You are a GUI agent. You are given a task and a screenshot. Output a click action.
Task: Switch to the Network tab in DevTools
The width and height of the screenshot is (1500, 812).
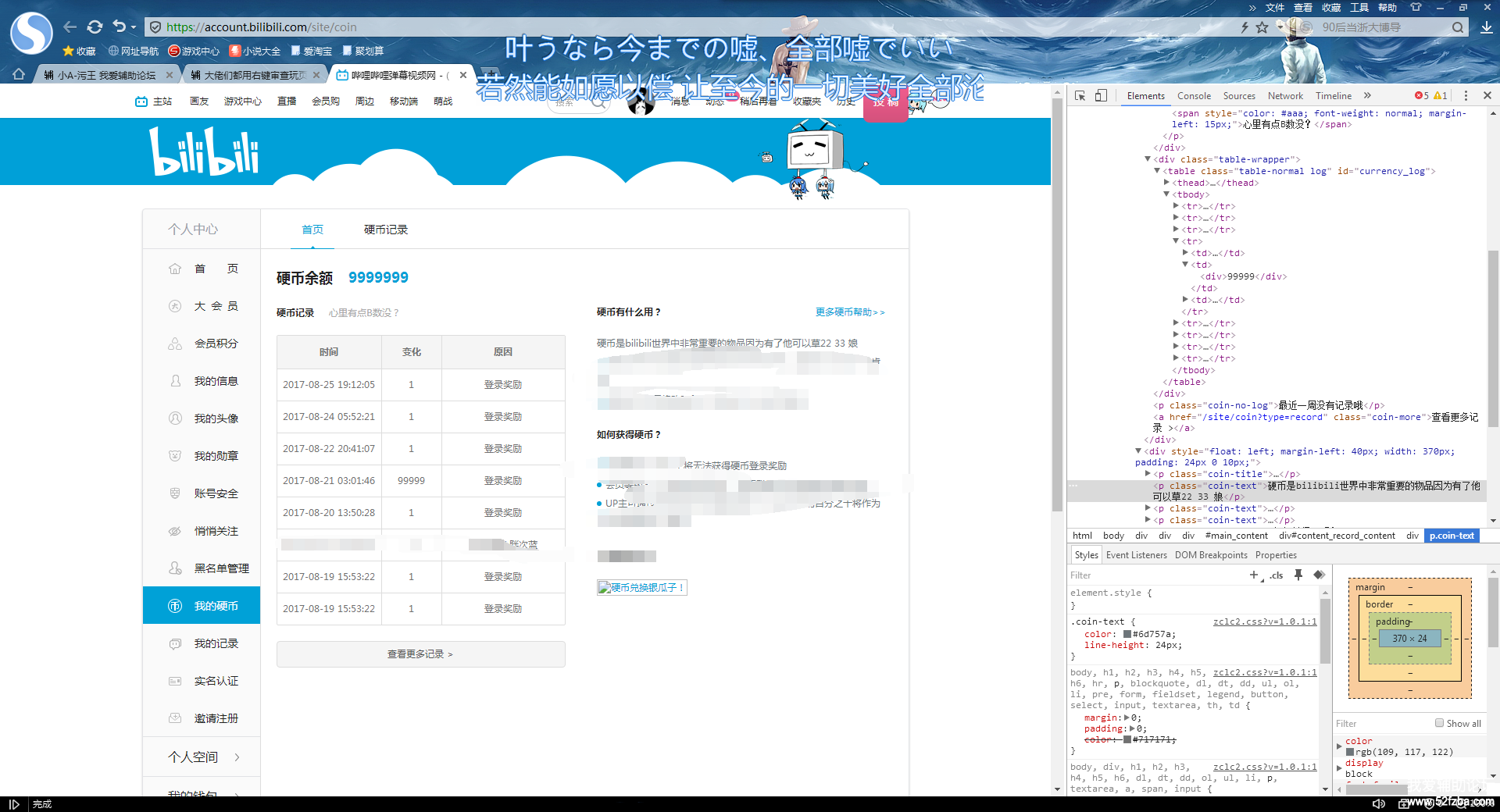[x=1285, y=96]
